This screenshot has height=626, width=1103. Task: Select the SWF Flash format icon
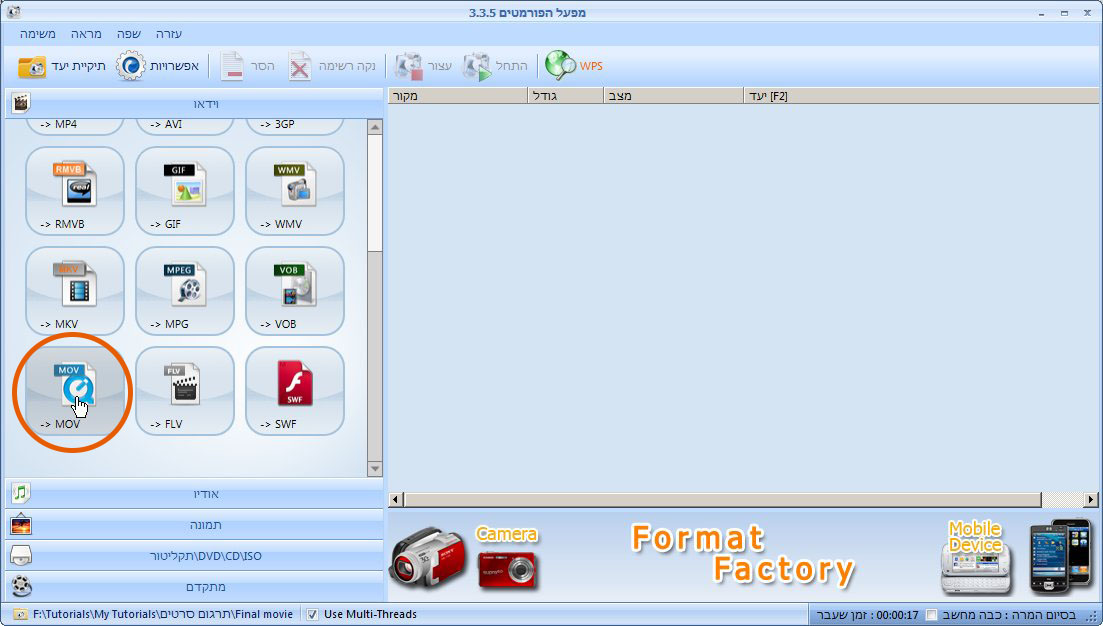tap(295, 390)
